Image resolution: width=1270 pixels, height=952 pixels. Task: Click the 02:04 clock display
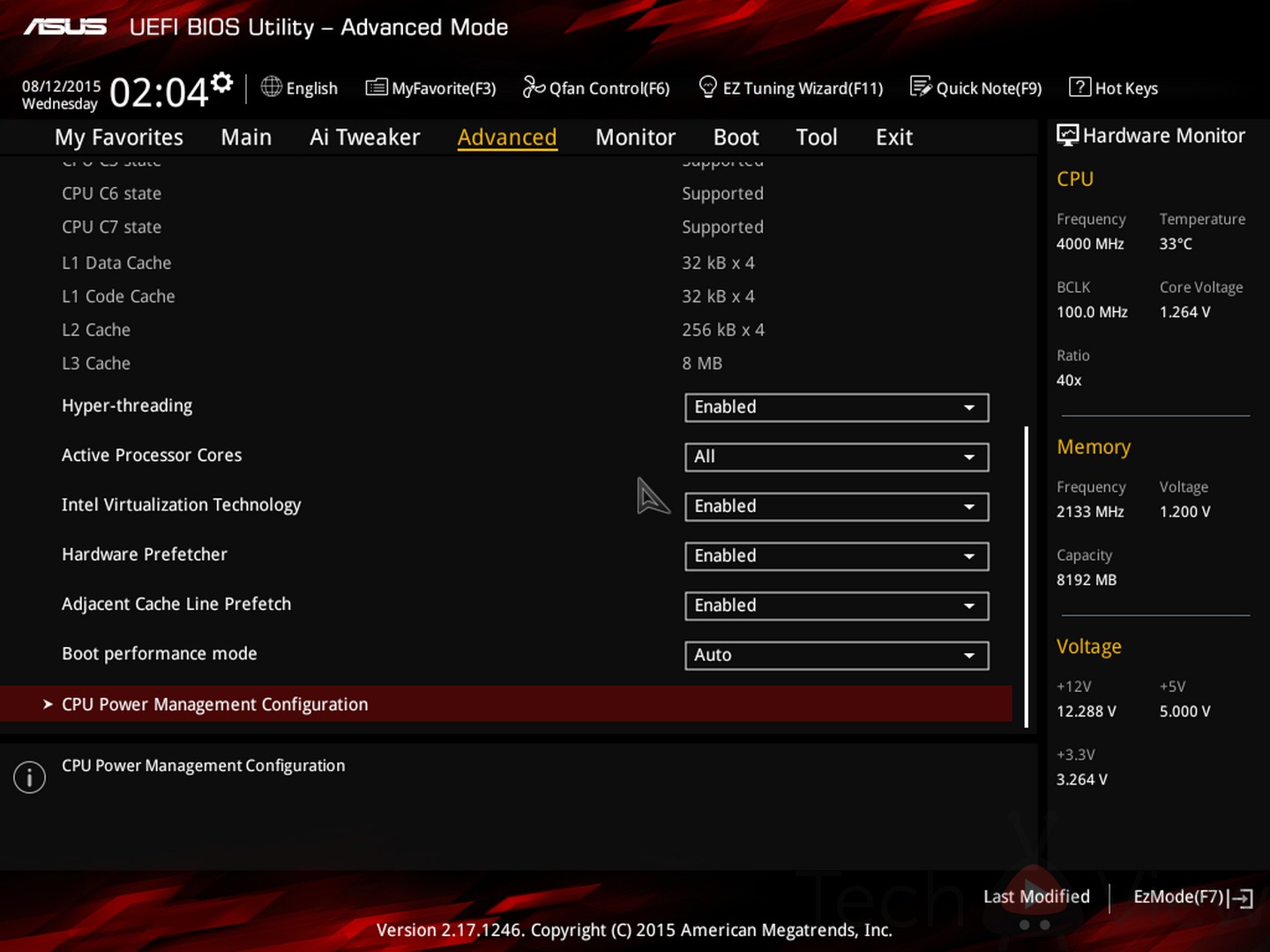point(159,92)
